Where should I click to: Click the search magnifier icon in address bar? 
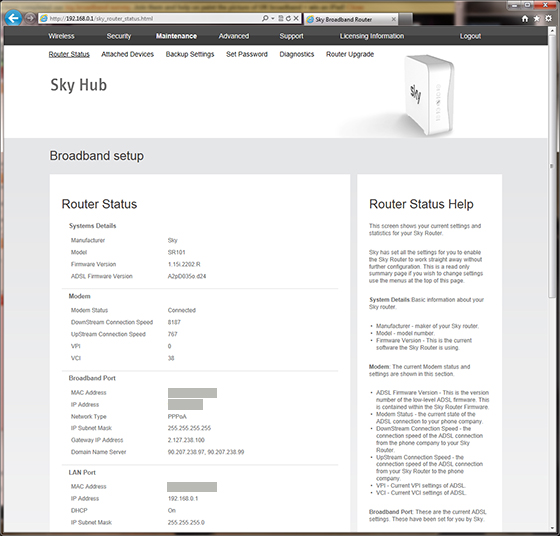click(x=265, y=18)
